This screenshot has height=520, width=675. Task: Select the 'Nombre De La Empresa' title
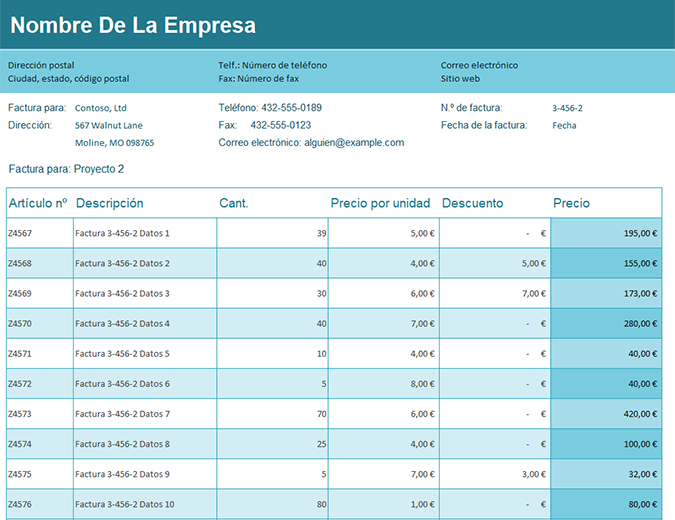click(133, 25)
